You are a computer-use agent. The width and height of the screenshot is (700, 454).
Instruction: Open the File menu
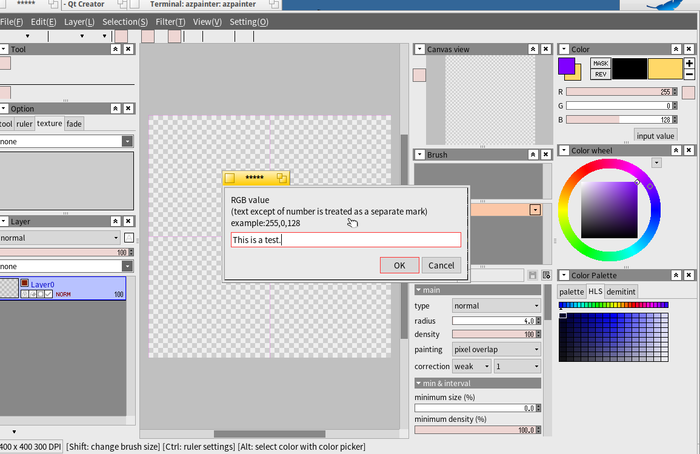point(12,22)
